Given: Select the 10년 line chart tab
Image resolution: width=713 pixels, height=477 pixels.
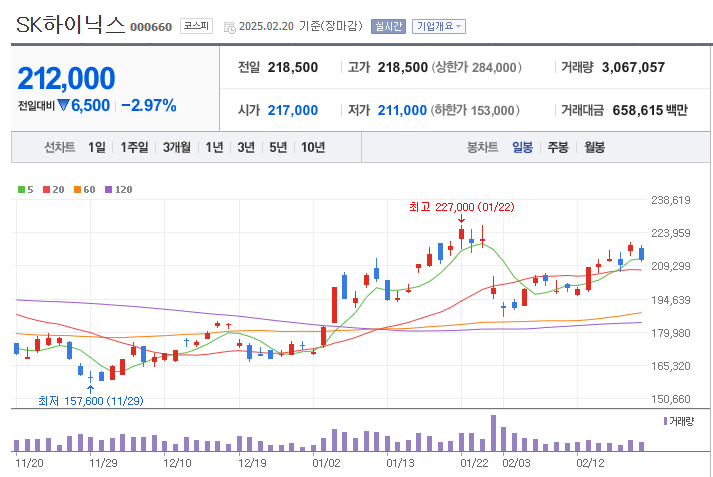Looking at the screenshot, I should [x=313, y=147].
